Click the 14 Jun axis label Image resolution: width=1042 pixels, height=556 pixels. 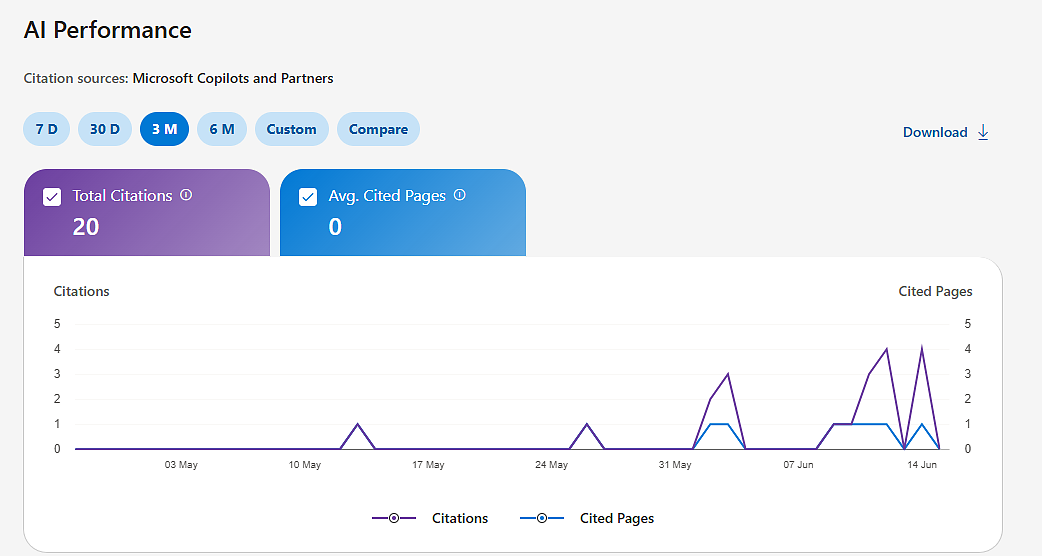[x=922, y=464]
